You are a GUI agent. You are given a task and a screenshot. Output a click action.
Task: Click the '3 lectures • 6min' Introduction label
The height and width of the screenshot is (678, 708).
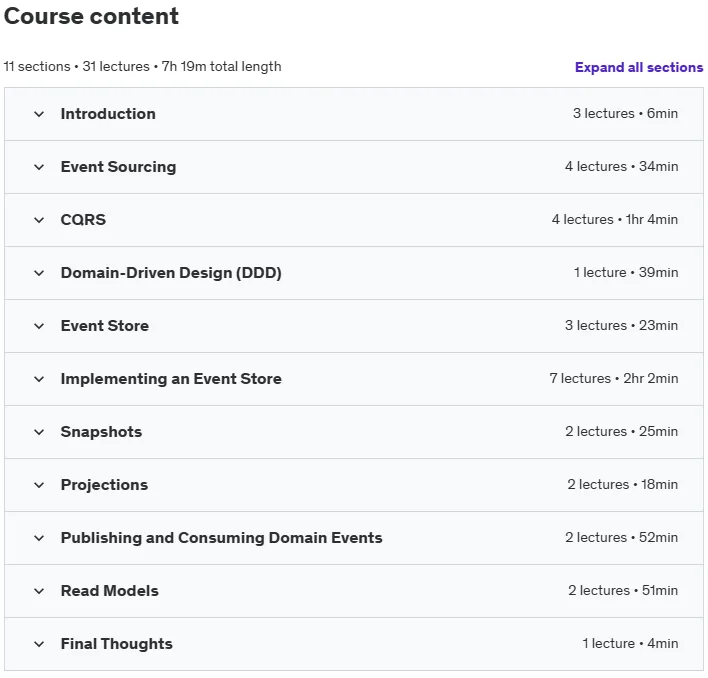[625, 113]
